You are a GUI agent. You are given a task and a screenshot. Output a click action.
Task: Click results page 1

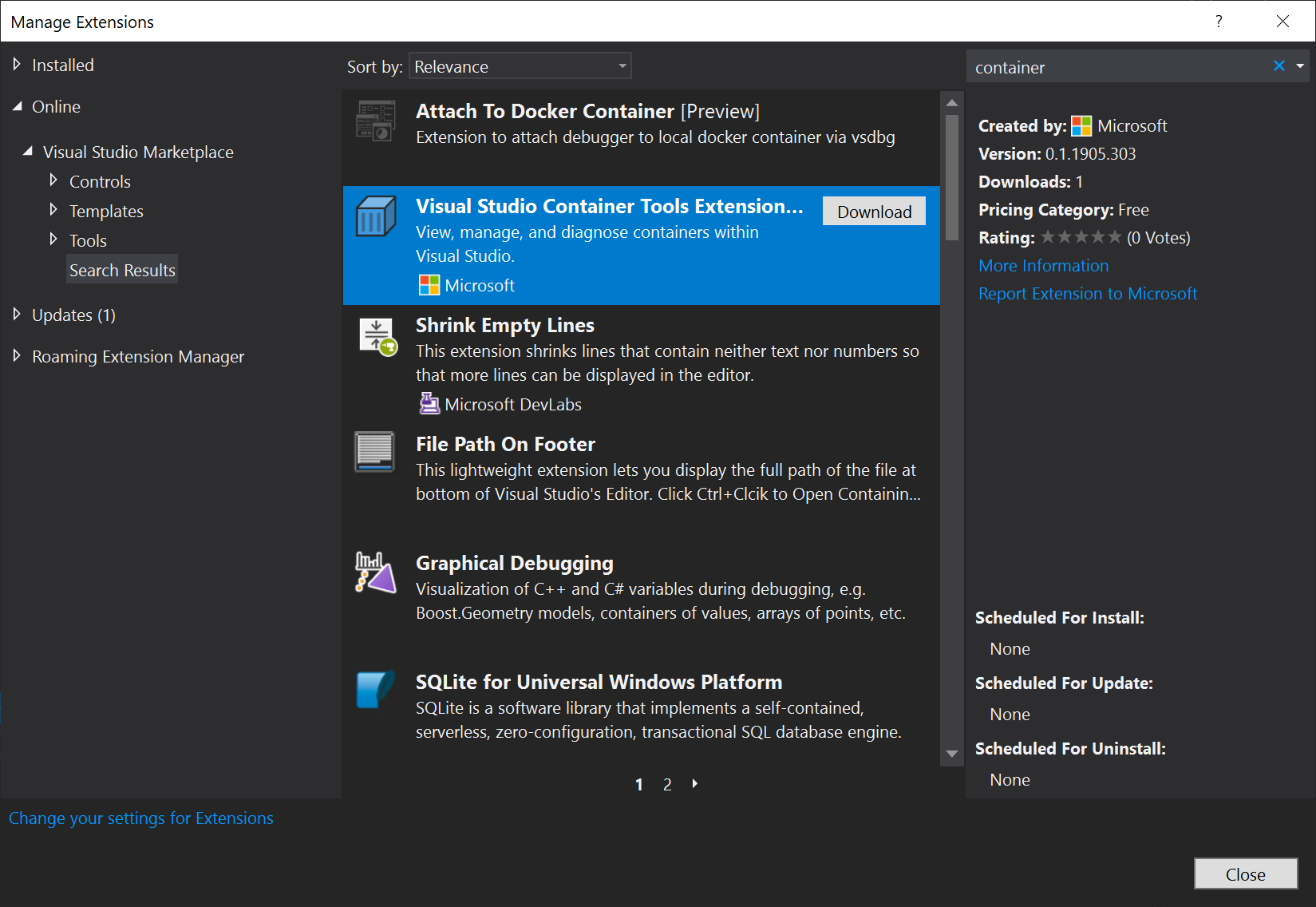point(639,785)
